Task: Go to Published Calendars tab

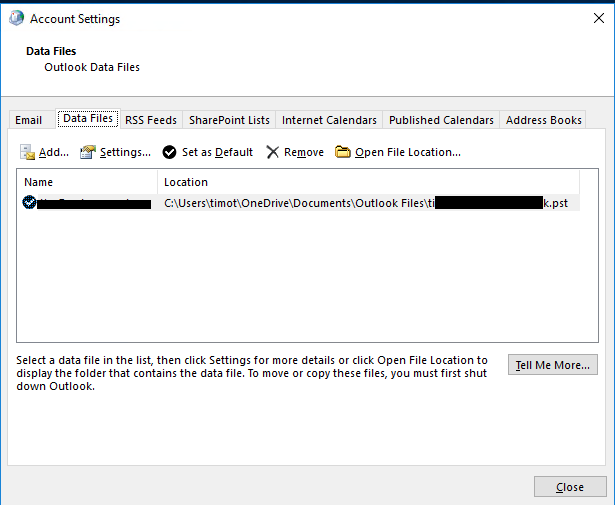Action: [441, 120]
